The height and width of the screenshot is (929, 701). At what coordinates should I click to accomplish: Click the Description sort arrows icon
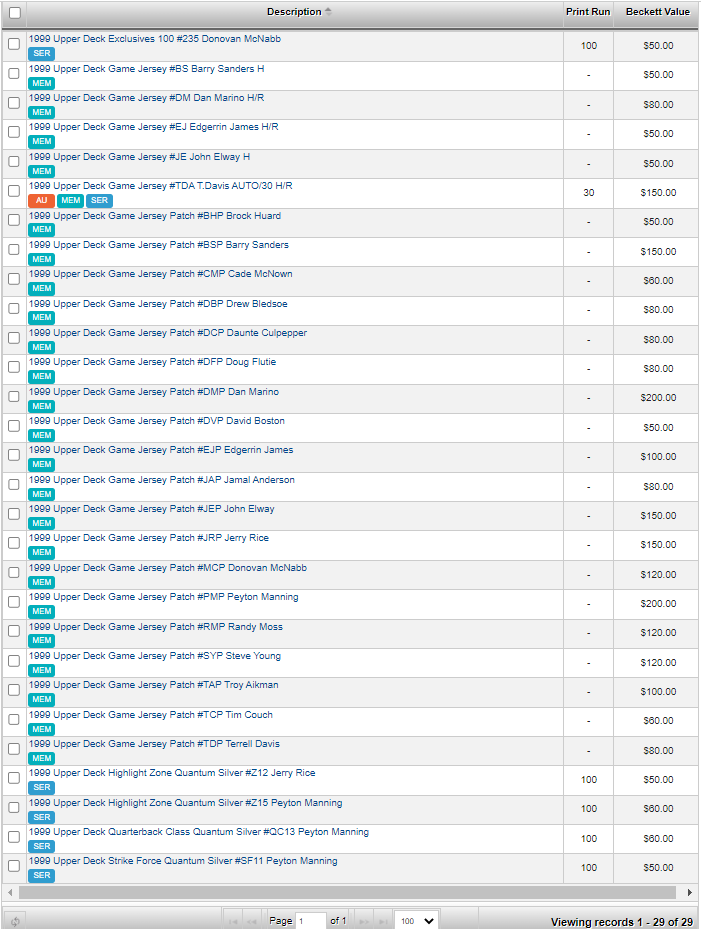(x=328, y=12)
